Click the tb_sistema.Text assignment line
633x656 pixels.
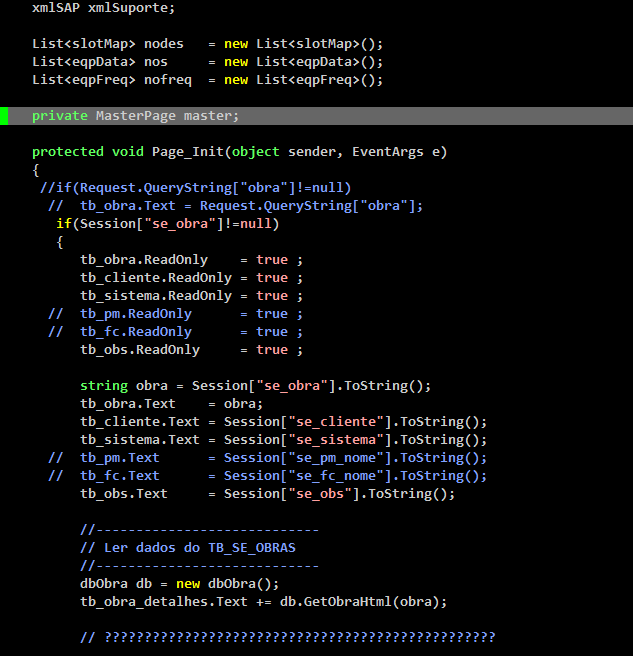pyautogui.click(x=283, y=440)
